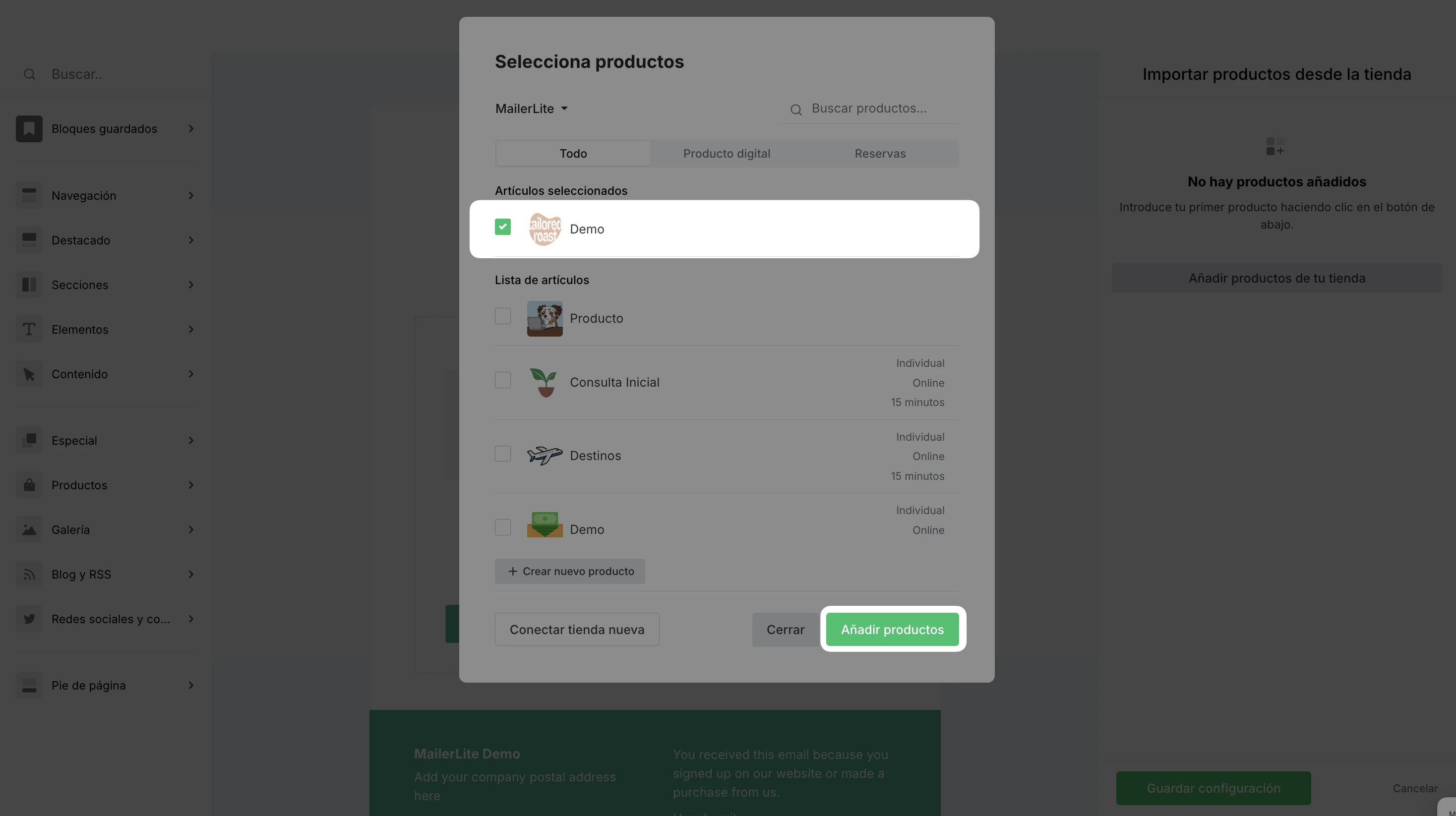Click the product search magnifier icon
The width and height of the screenshot is (1456, 816).
(796, 110)
